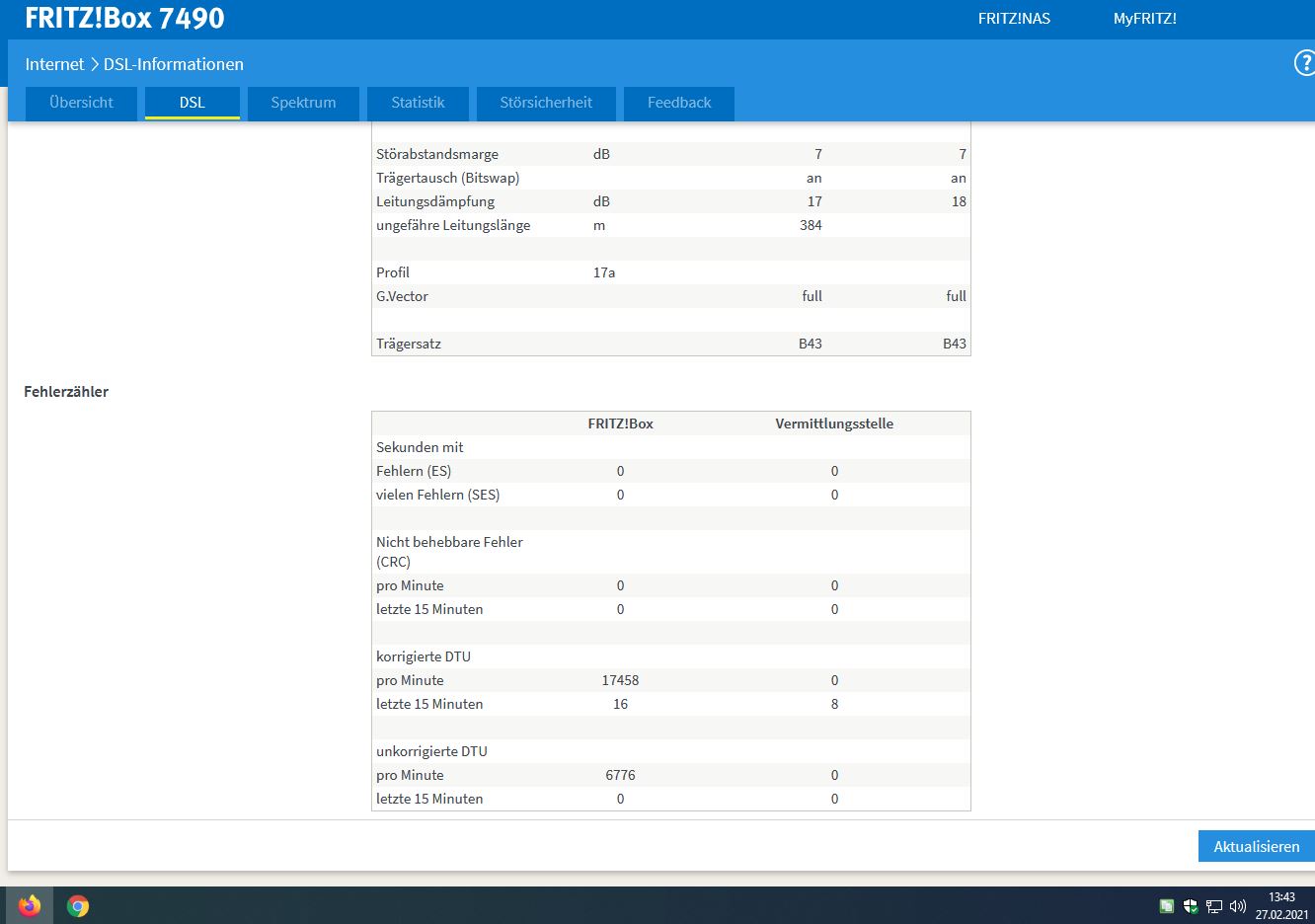Click the korrigierte DTU group label
The height and width of the screenshot is (924, 1315).
click(424, 656)
